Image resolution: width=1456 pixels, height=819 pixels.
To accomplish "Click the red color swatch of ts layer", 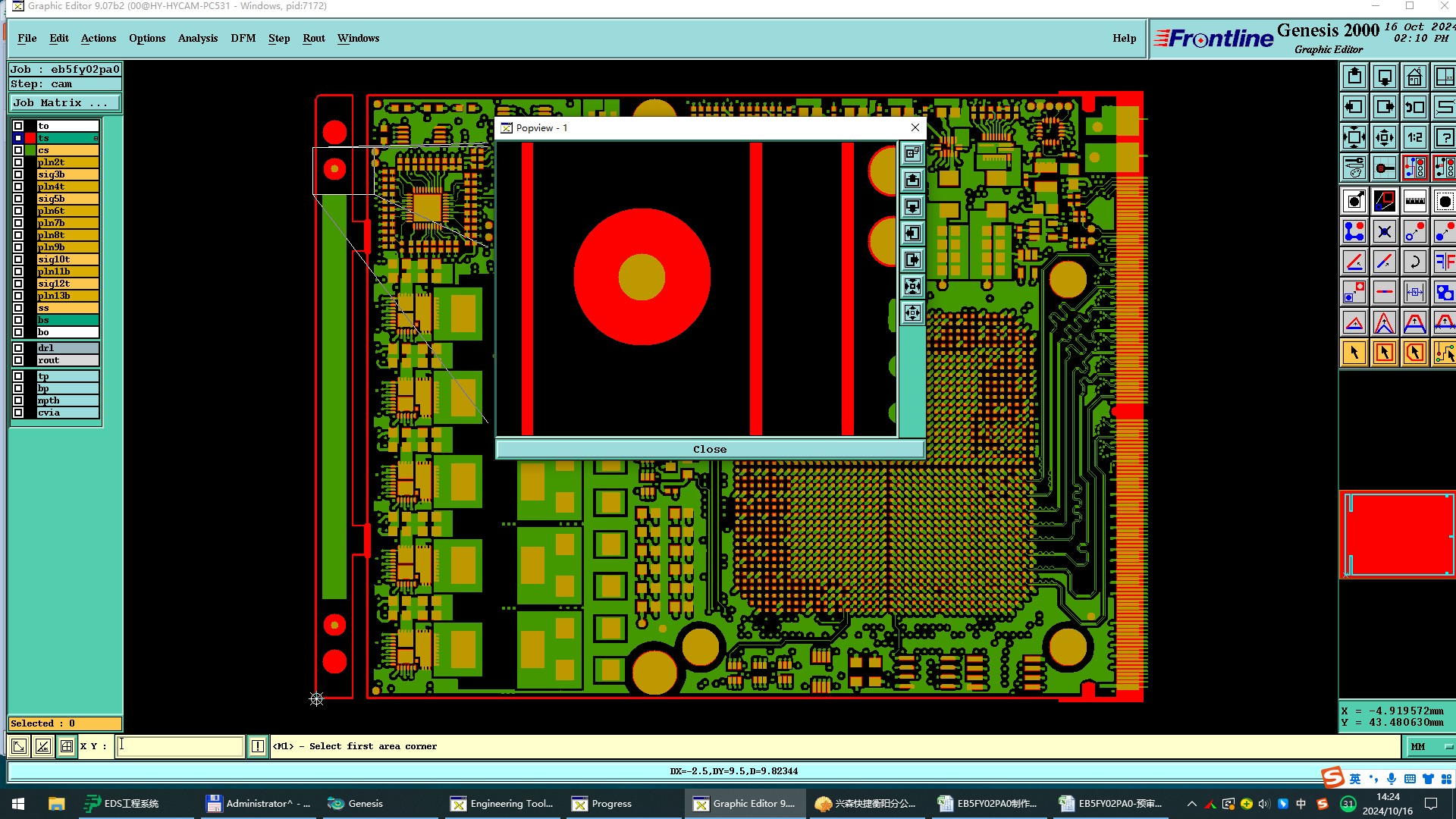I will pos(30,138).
